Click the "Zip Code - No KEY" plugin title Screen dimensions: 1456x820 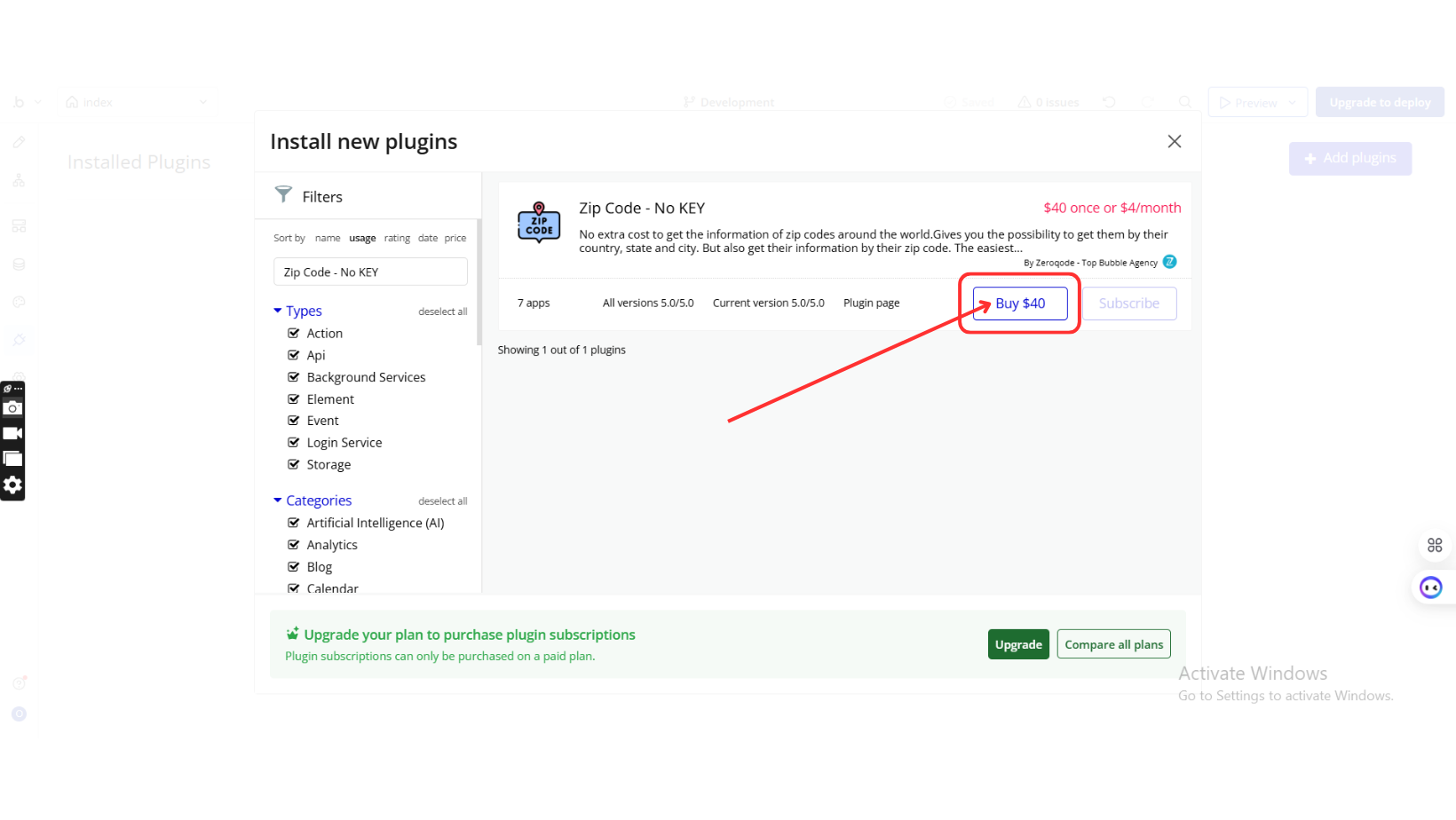pyautogui.click(x=642, y=208)
